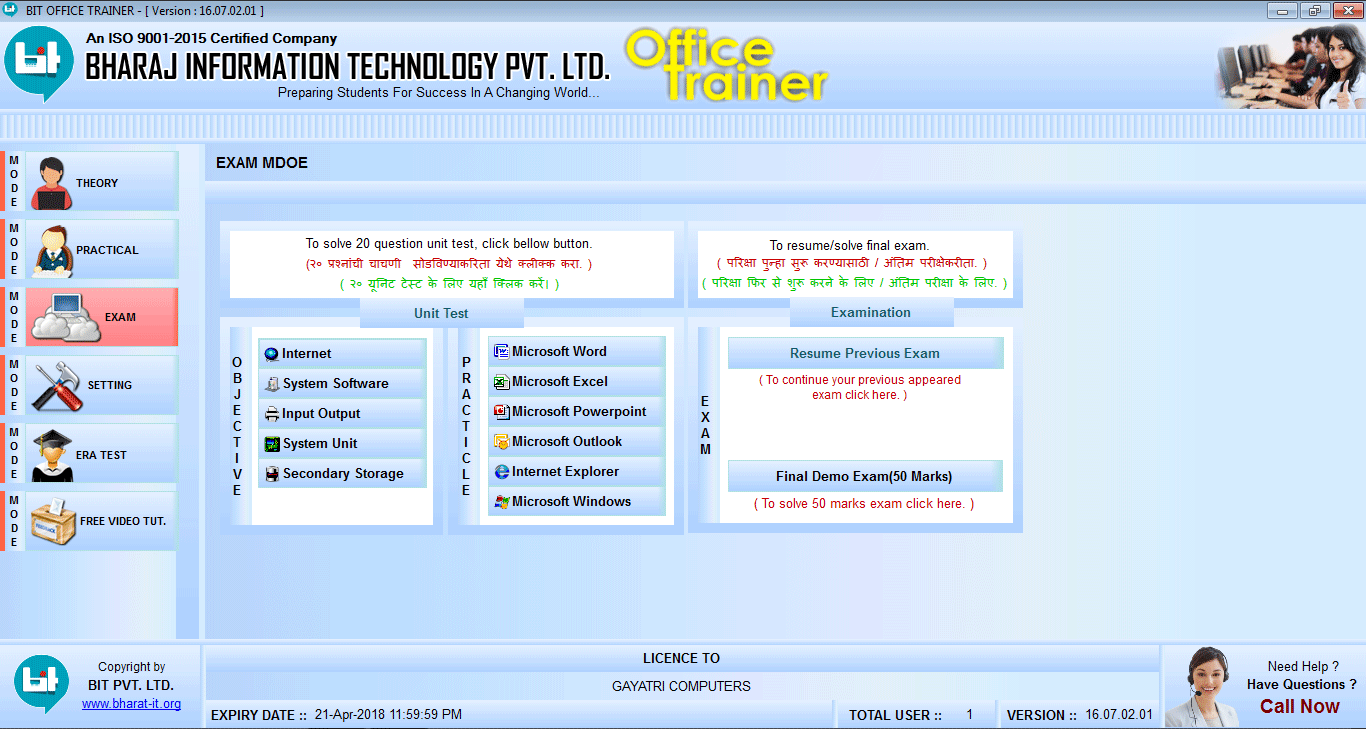
Task: Click the Unit Test heading label
Action: pyautogui.click(x=441, y=313)
